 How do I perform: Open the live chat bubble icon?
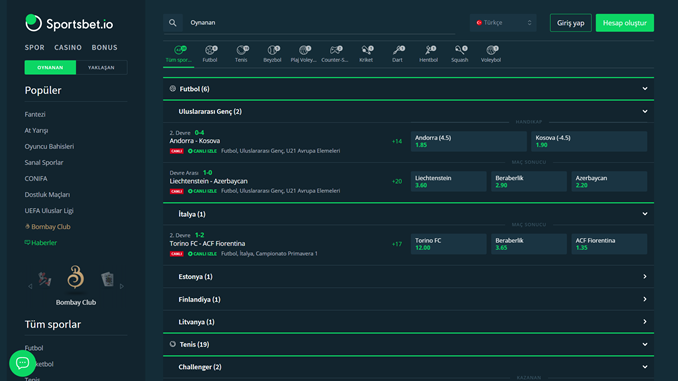point(22,363)
